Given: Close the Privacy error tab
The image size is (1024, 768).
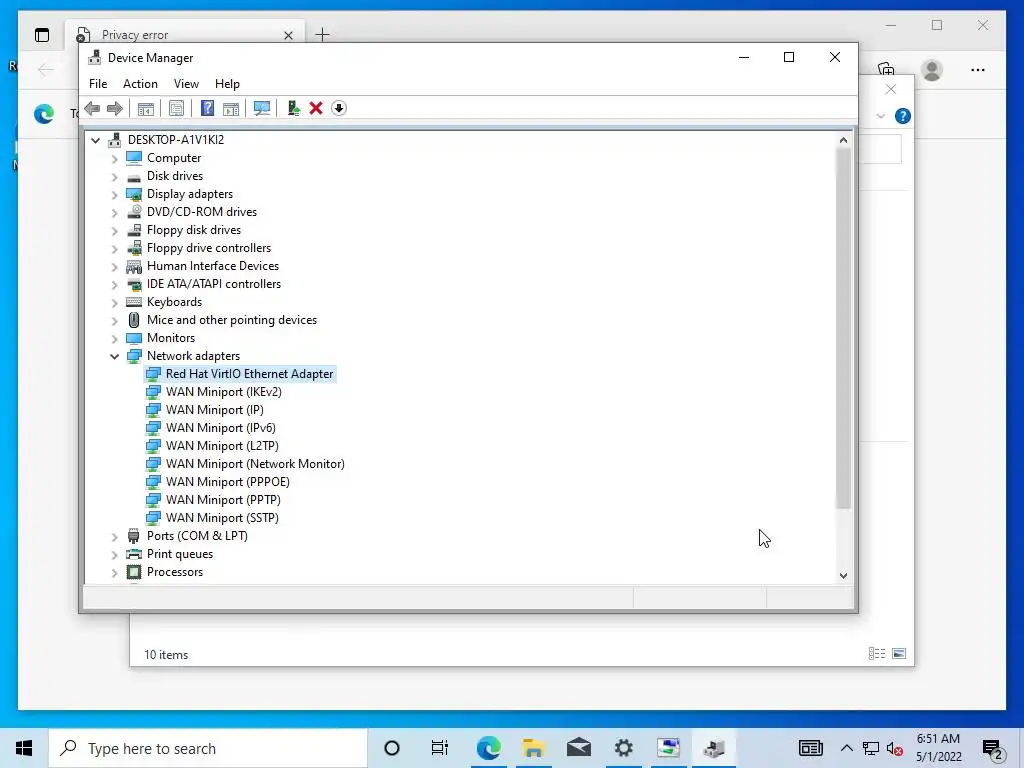Looking at the screenshot, I should (x=288, y=35).
